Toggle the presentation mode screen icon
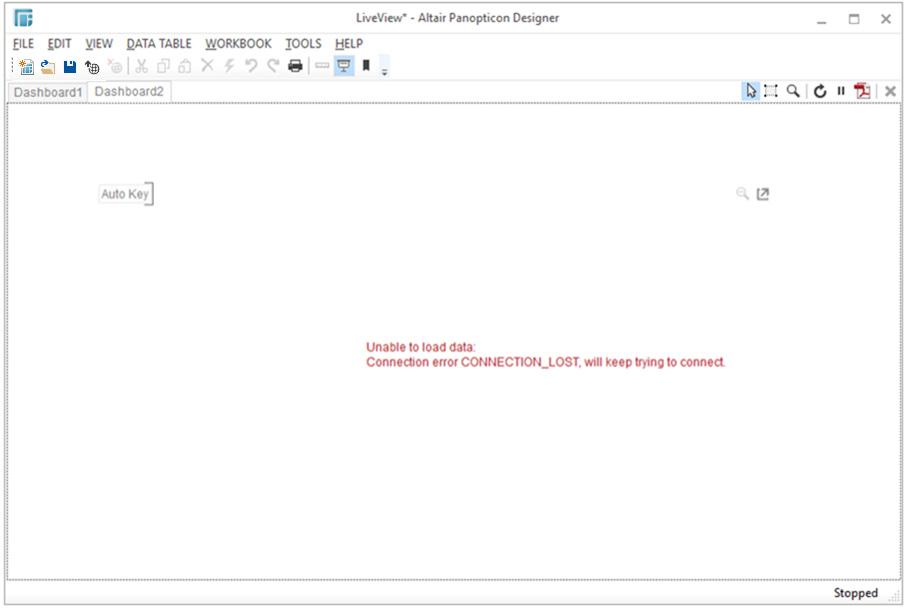The width and height of the screenshot is (907, 609). tap(344, 66)
